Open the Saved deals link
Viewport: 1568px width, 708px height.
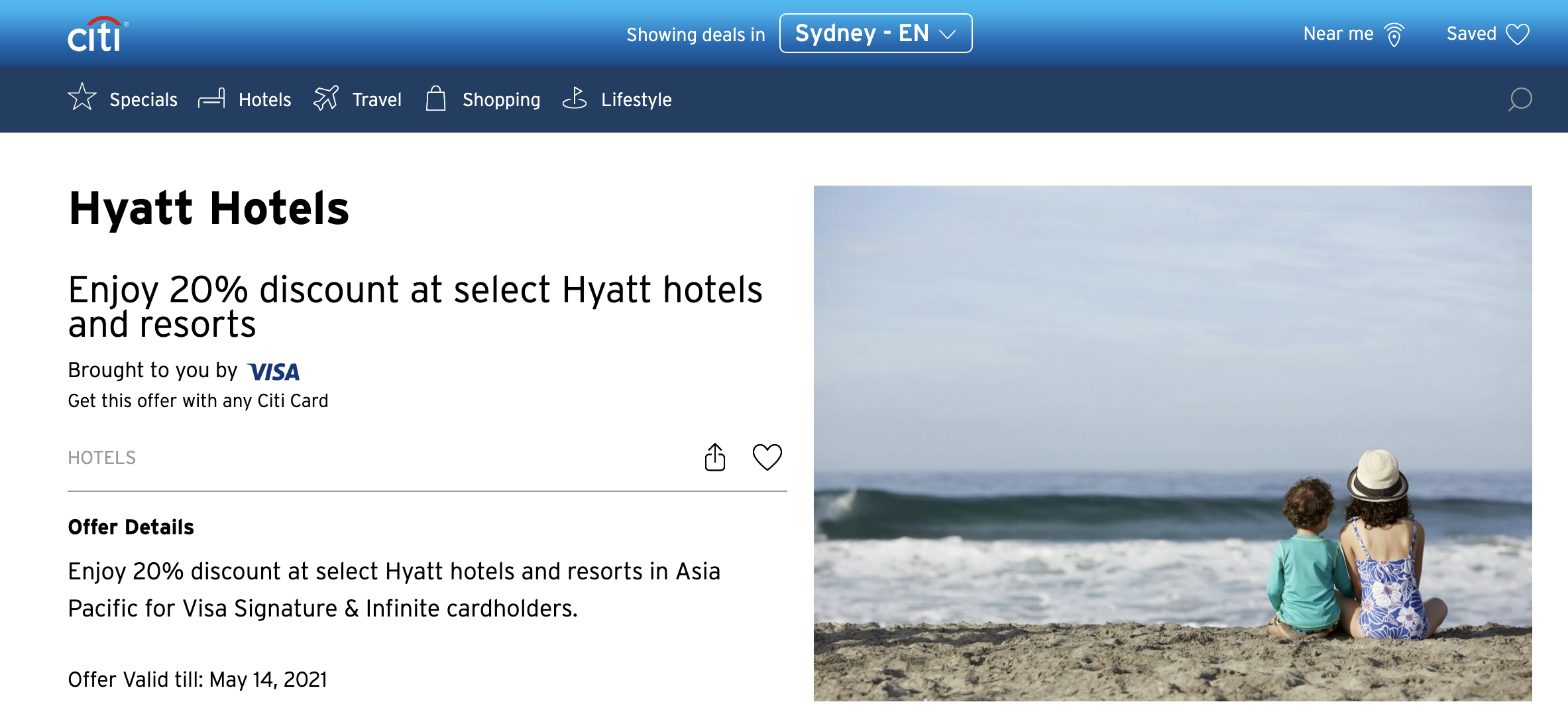(1471, 34)
